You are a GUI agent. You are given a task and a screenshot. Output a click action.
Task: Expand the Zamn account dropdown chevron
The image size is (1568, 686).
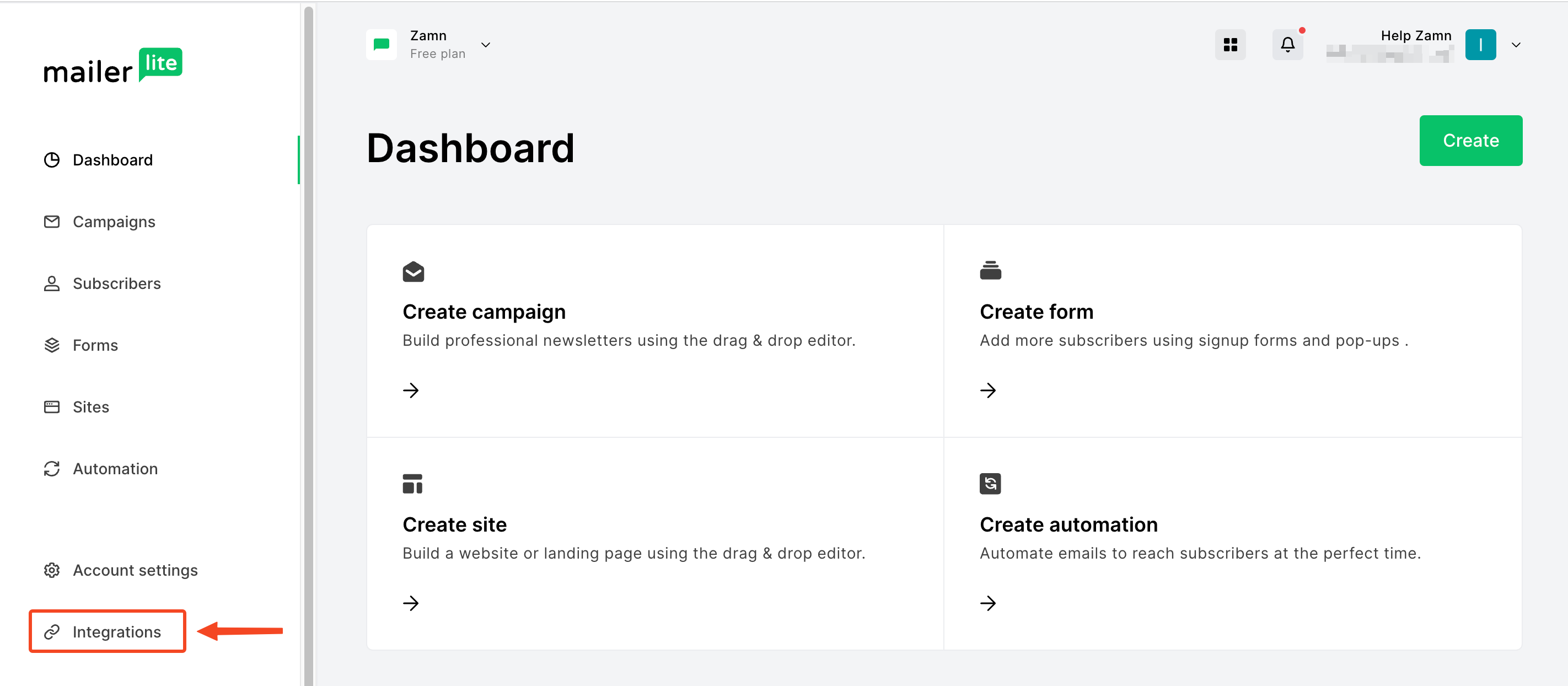pos(486,45)
